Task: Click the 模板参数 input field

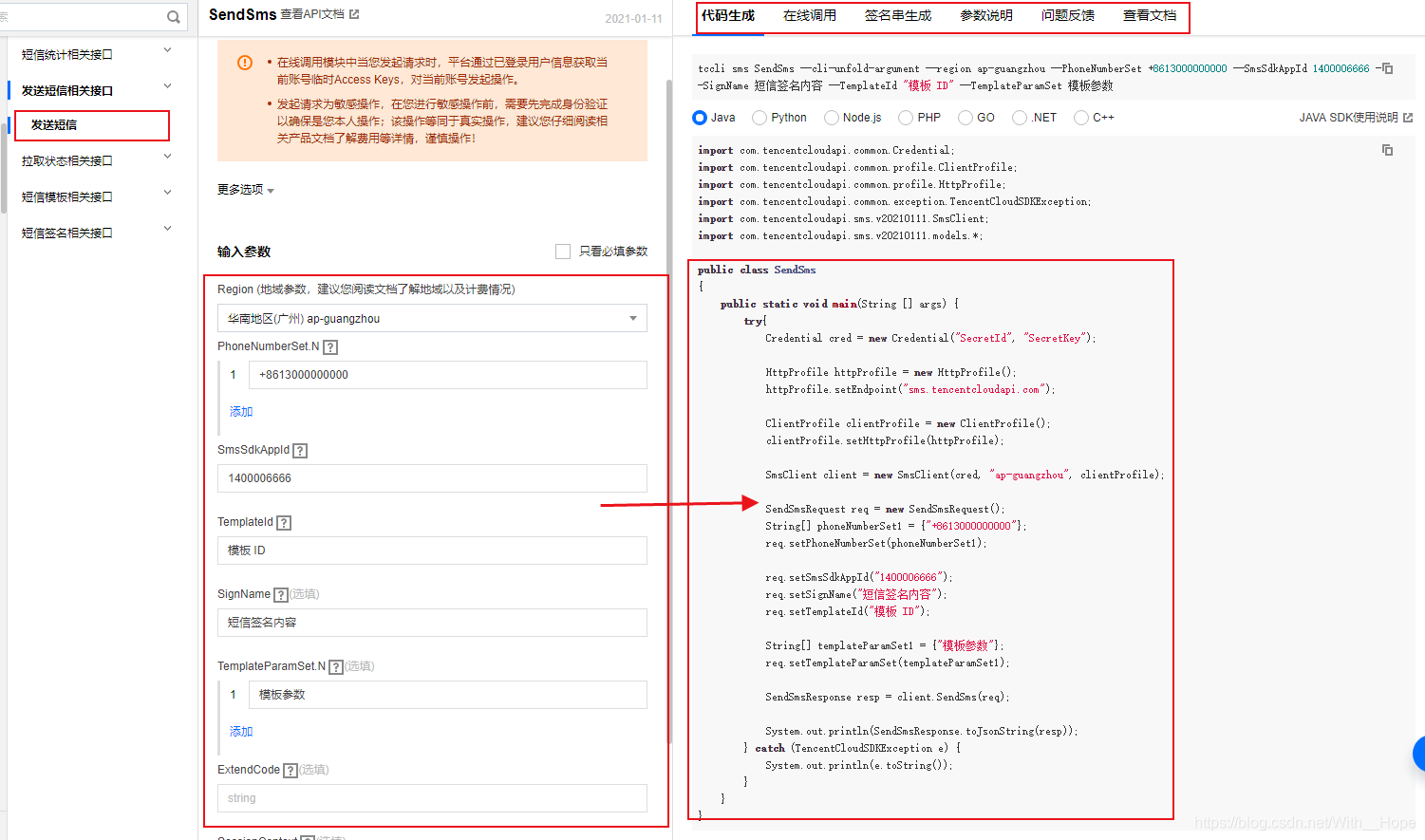Action: [x=448, y=695]
